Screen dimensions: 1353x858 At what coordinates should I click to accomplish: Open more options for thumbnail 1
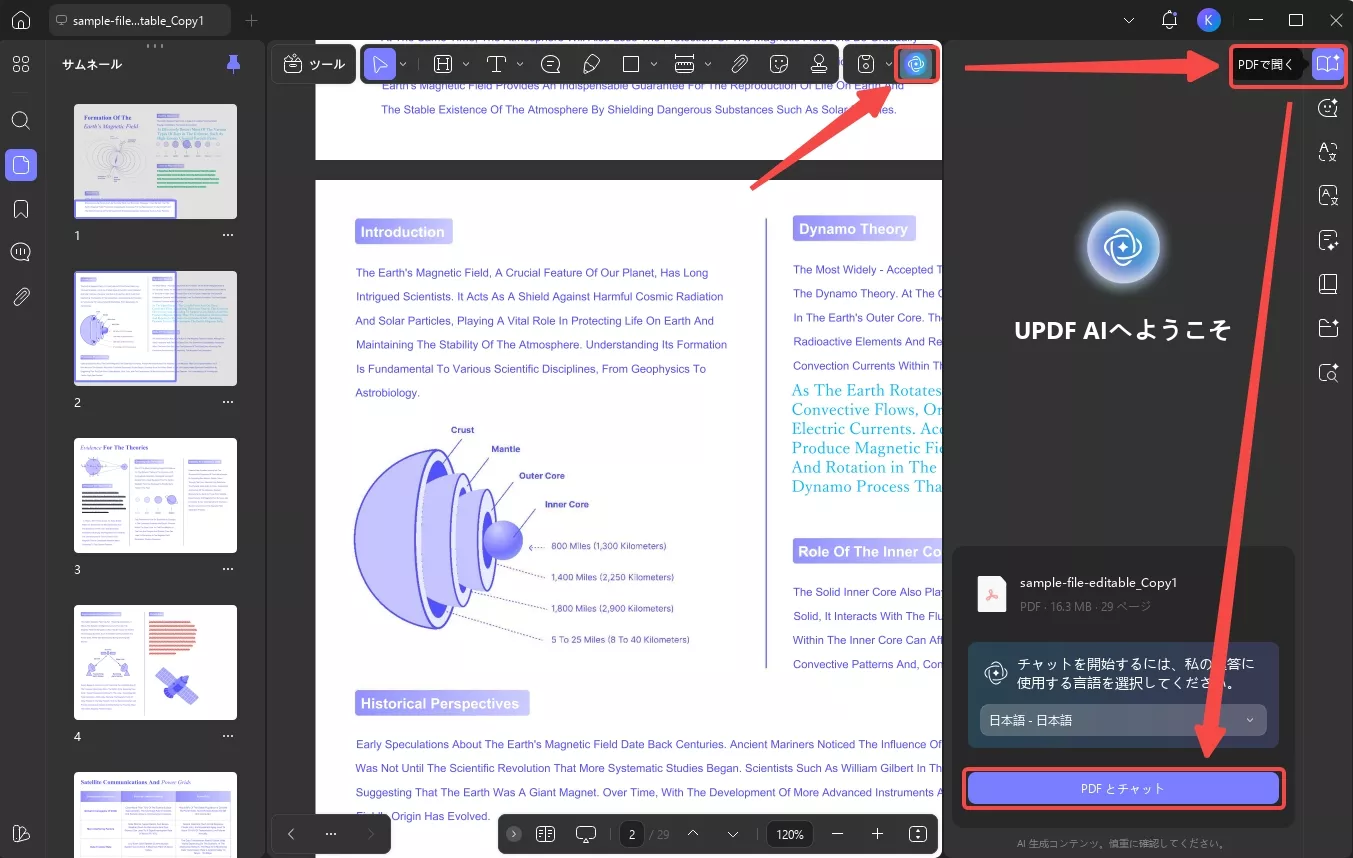click(228, 235)
